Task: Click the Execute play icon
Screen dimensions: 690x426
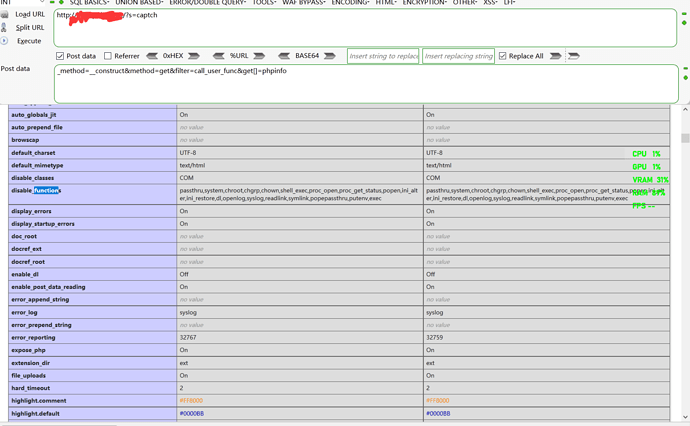Action: click(4, 40)
